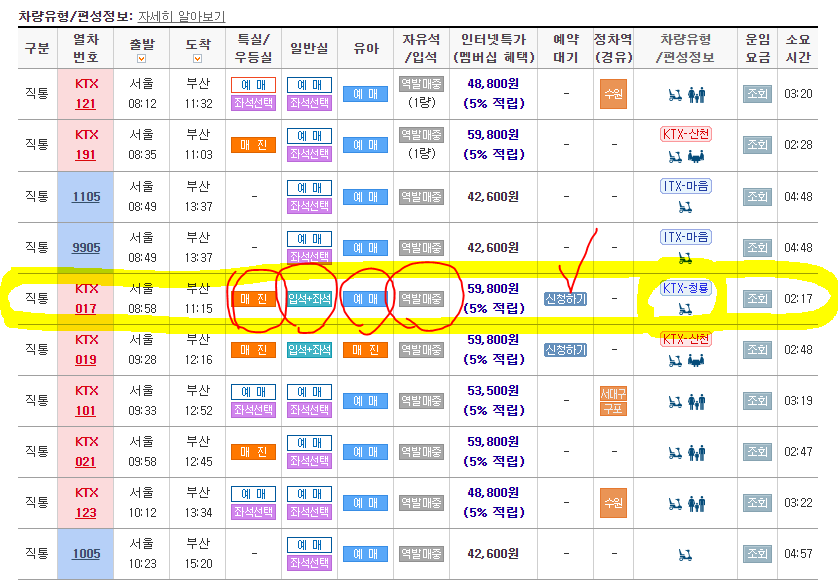Click the wheelchair icon in train 1005 row
The height and width of the screenshot is (586, 838).
pos(685,556)
